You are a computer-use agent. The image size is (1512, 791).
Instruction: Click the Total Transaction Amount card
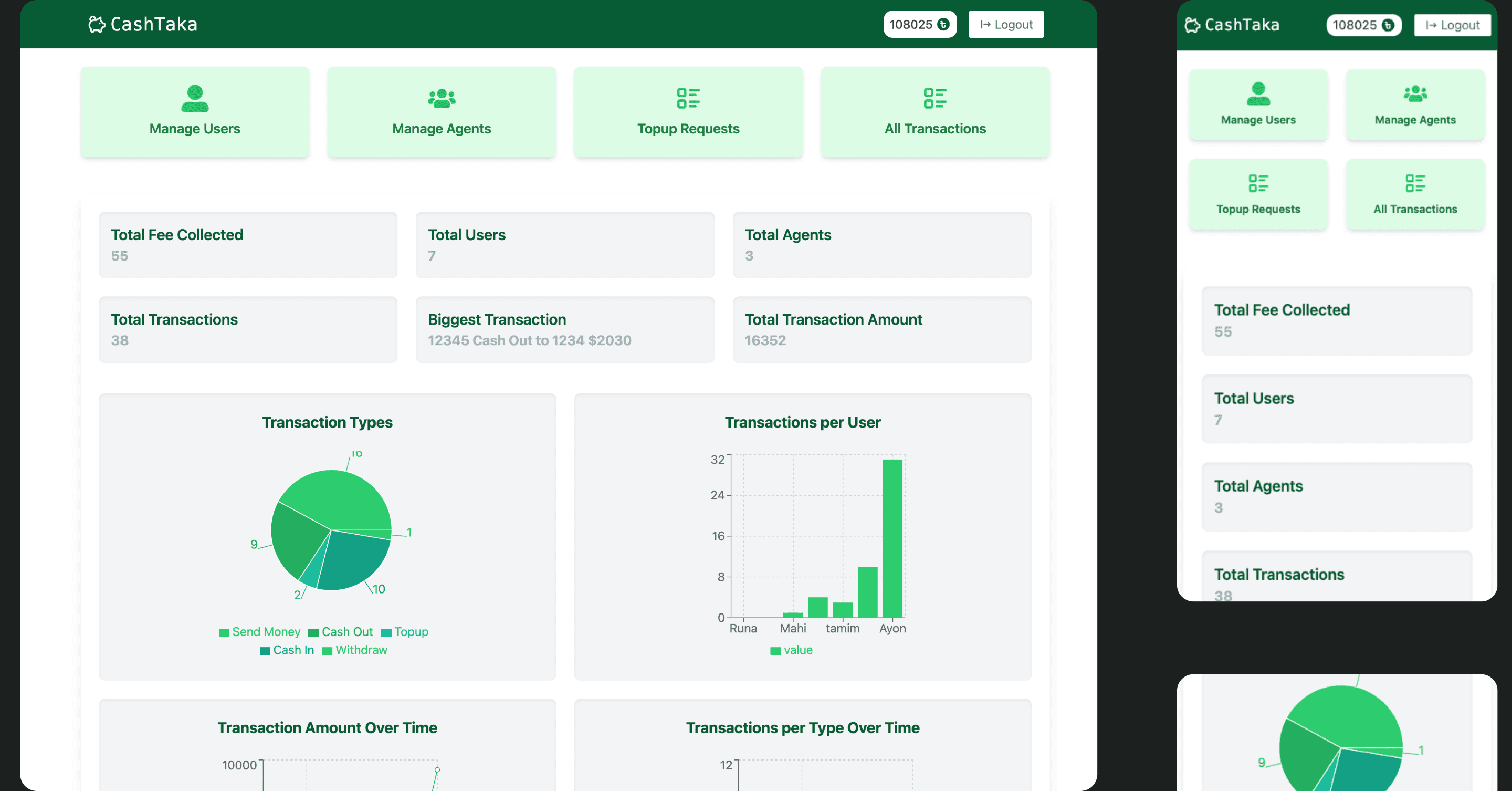882,329
